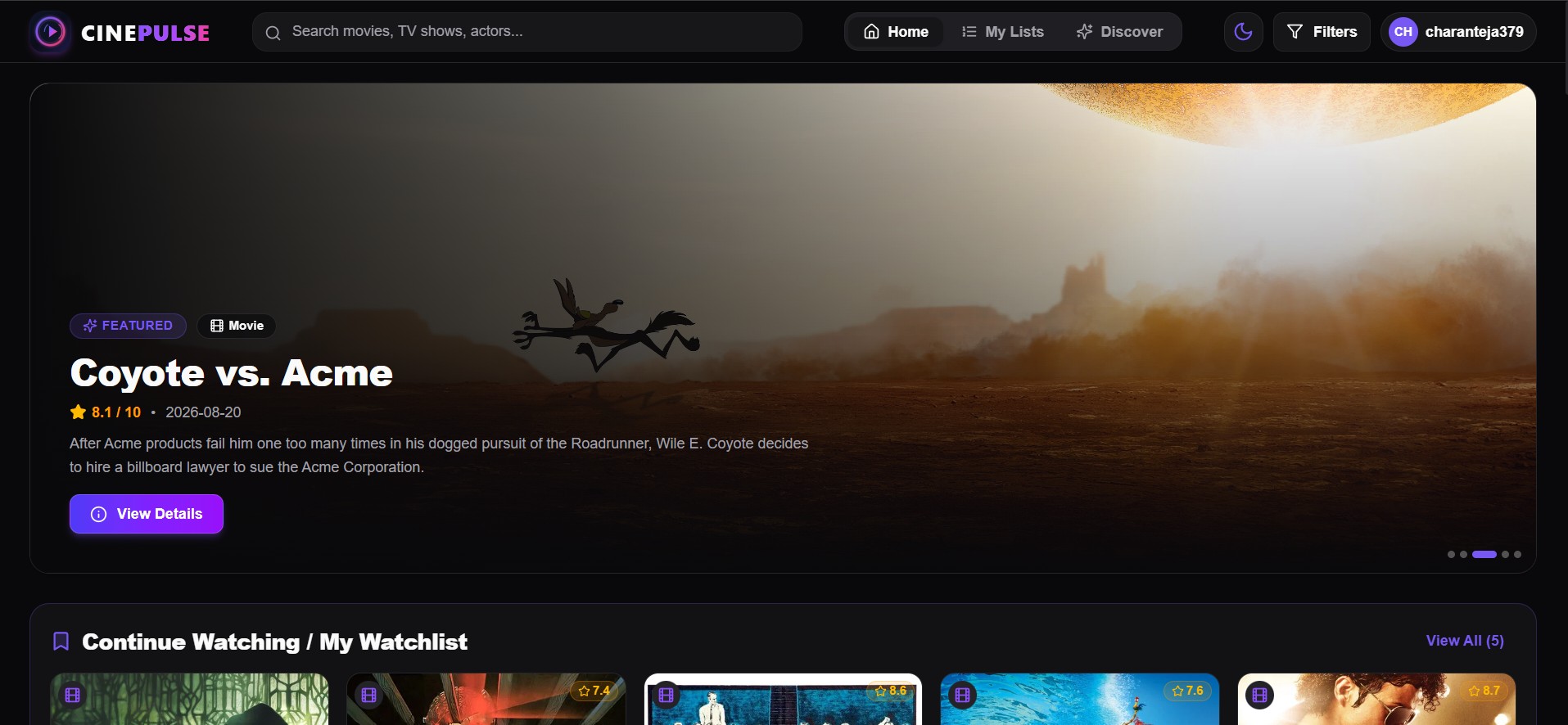Click the CH avatar circle
Image resolution: width=1568 pixels, height=725 pixels.
(x=1403, y=32)
